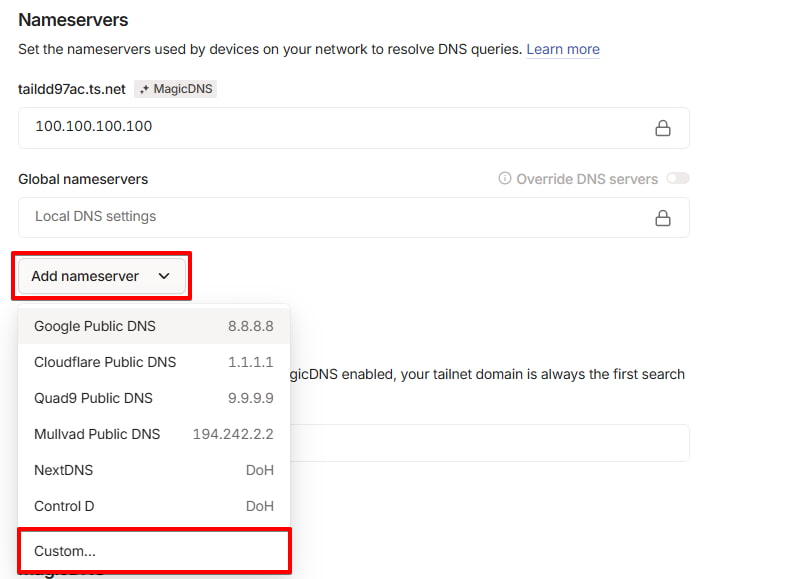The height and width of the screenshot is (579, 794).
Task: Click the Override DNS servers label
Action: point(587,179)
